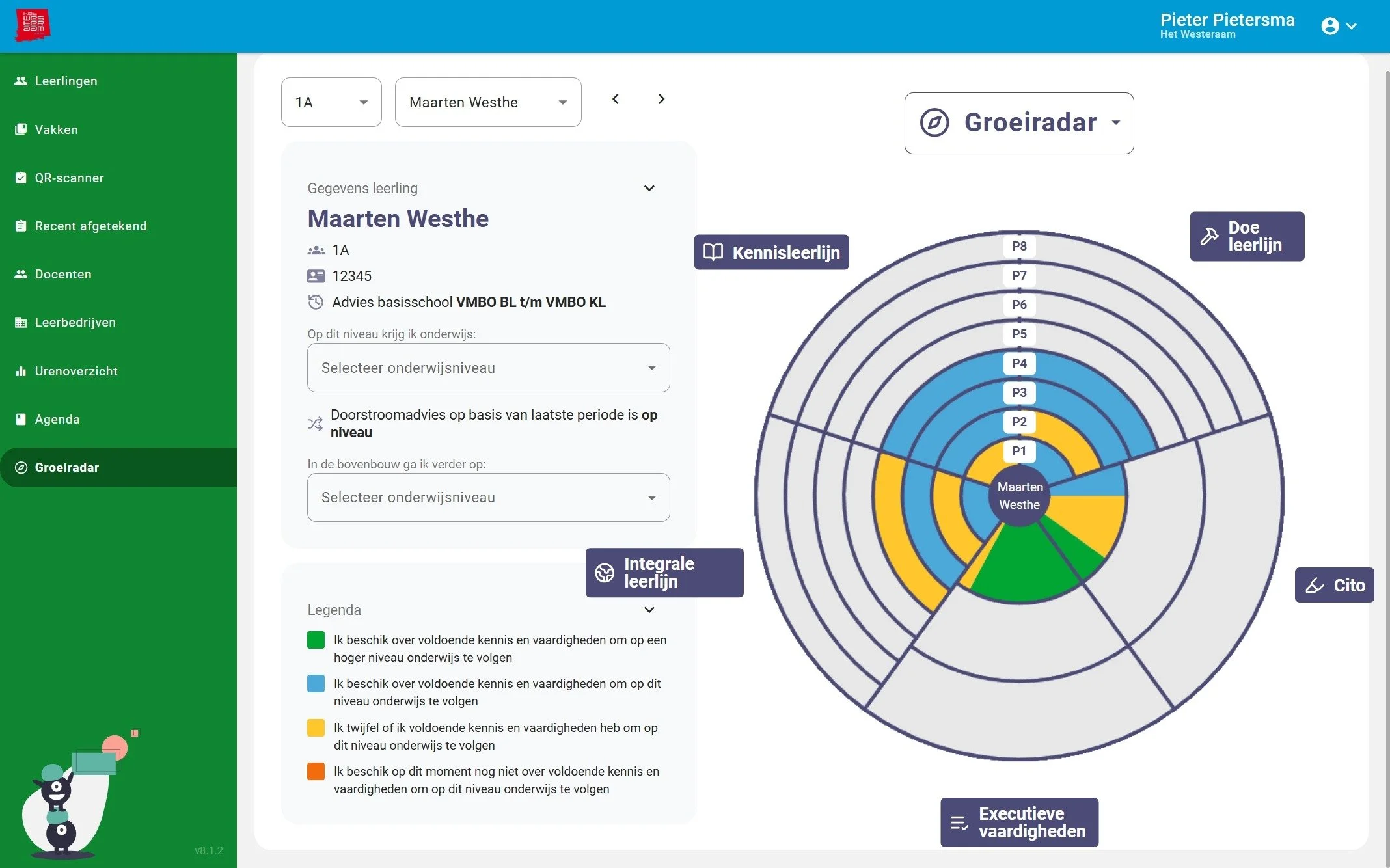Collapse the Legenda section
1390x868 pixels.
point(649,610)
